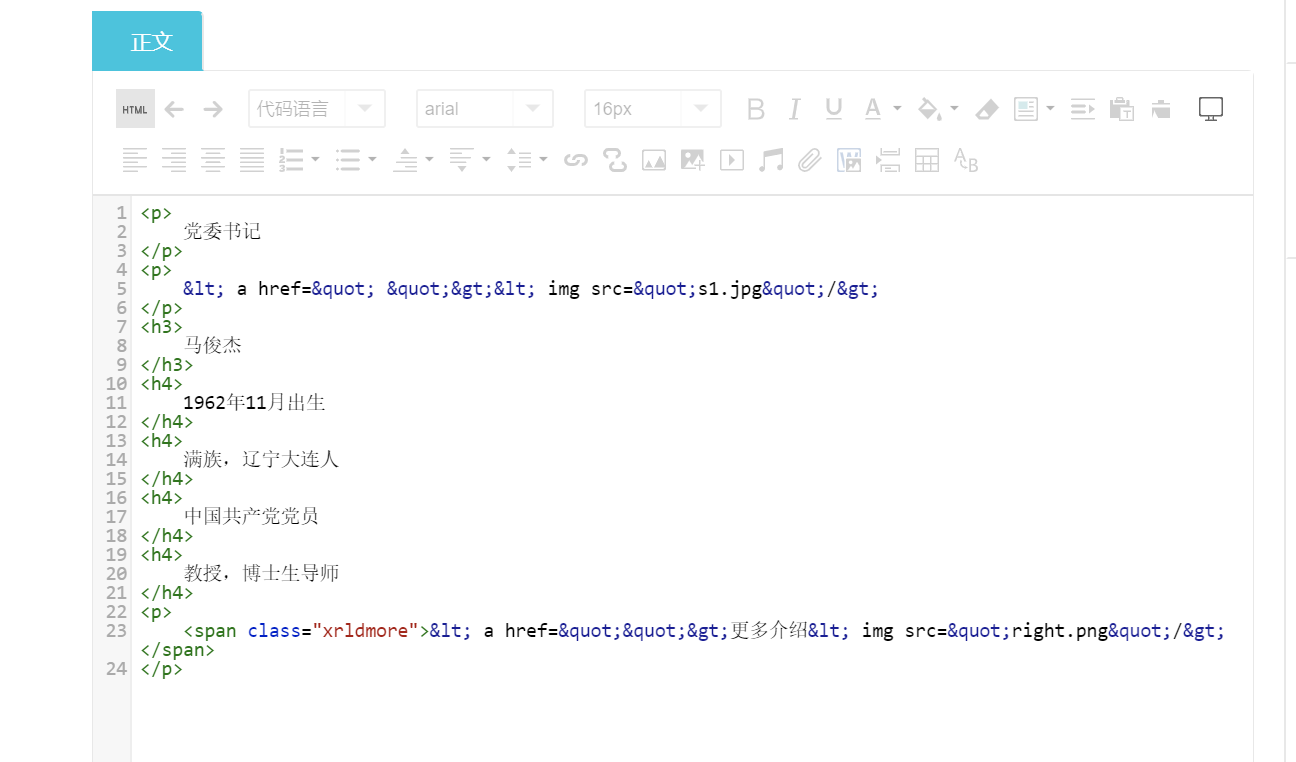The image size is (1296, 762).
Task: Center align text
Action: pos(213,159)
